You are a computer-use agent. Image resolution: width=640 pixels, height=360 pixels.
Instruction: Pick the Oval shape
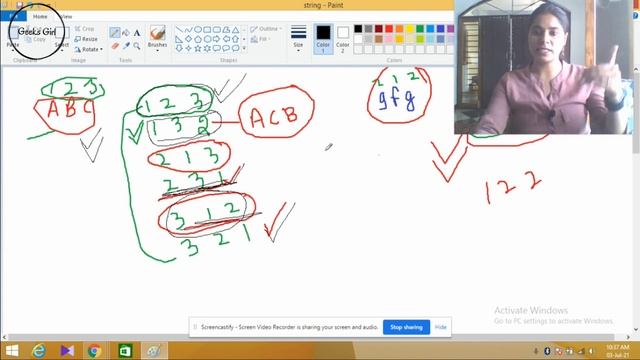click(x=198, y=29)
